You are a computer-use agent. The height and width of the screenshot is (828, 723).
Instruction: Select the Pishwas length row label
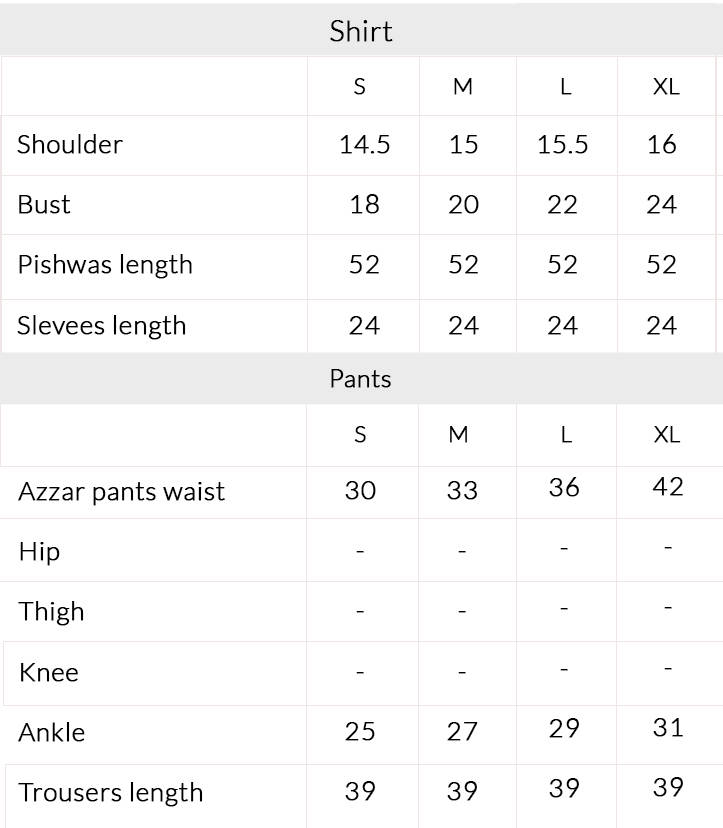point(105,265)
